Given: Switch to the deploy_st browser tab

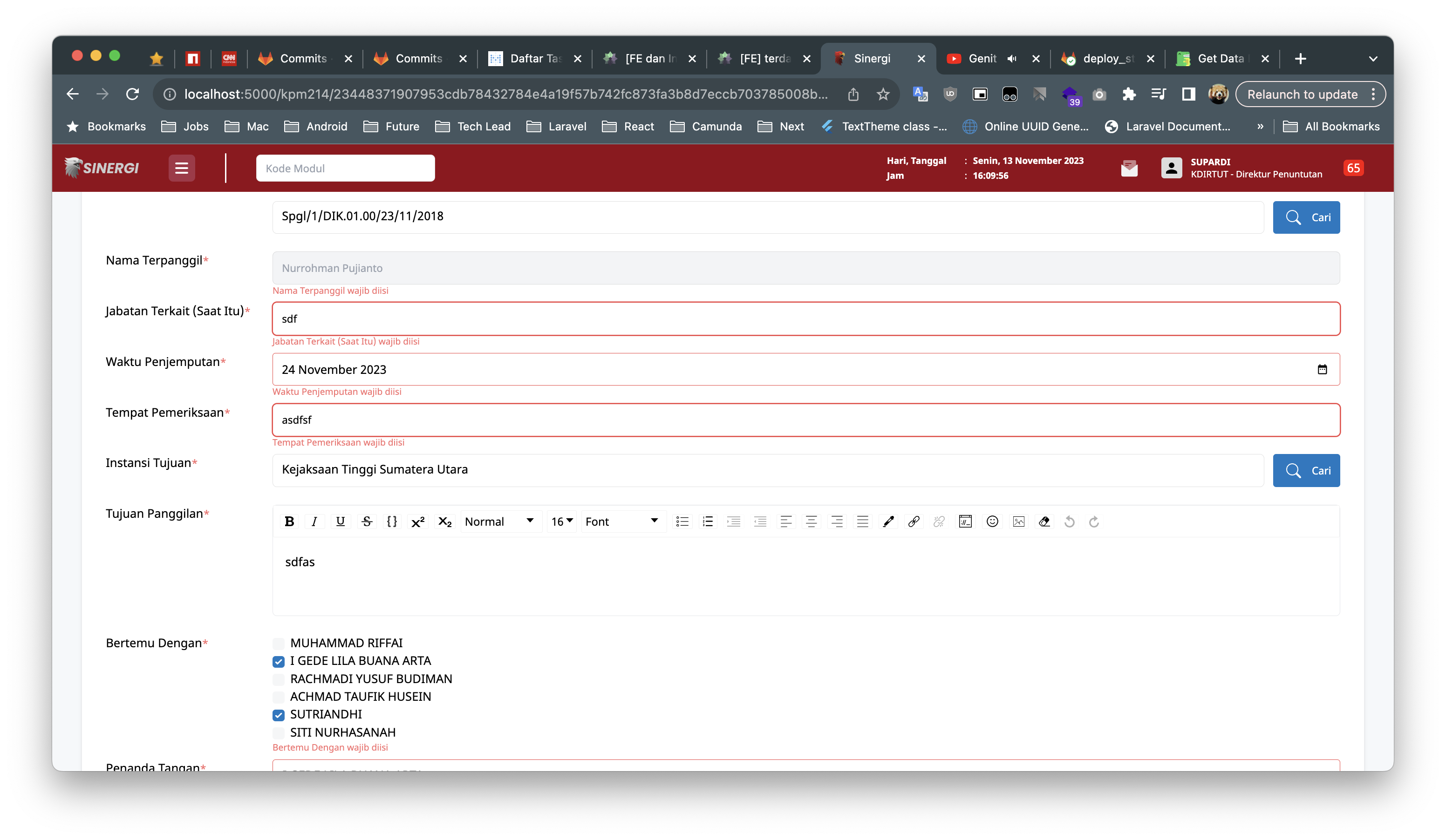Looking at the screenshot, I should [x=1106, y=59].
